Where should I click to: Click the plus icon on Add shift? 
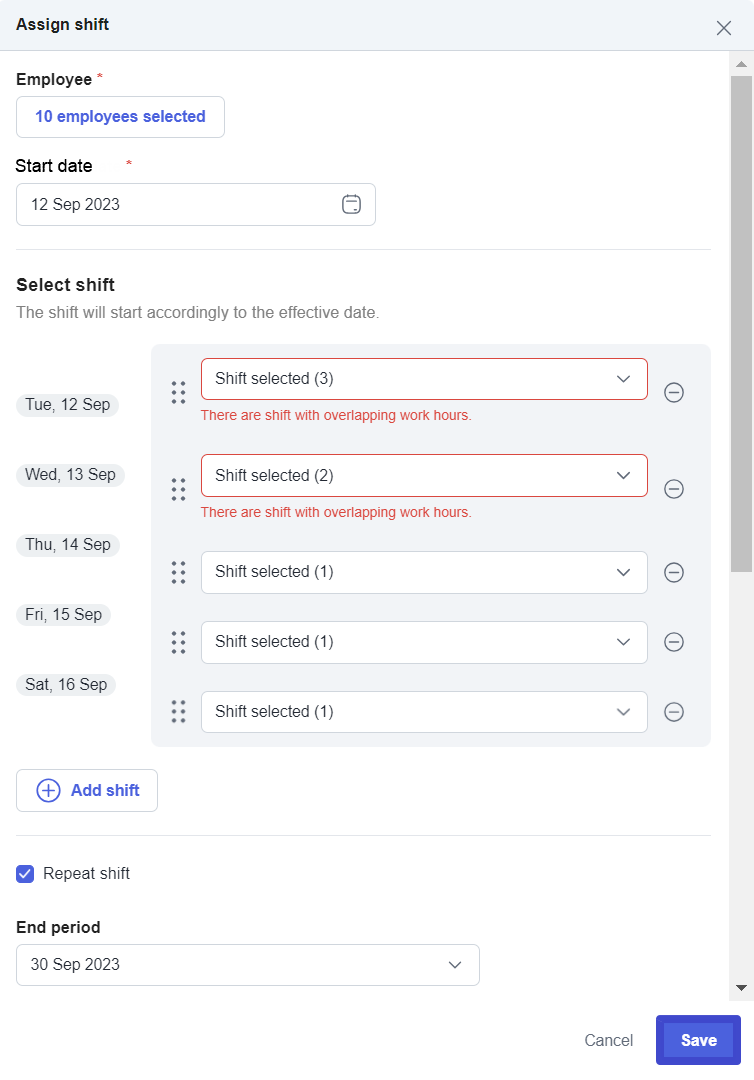(x=47, y=790)
